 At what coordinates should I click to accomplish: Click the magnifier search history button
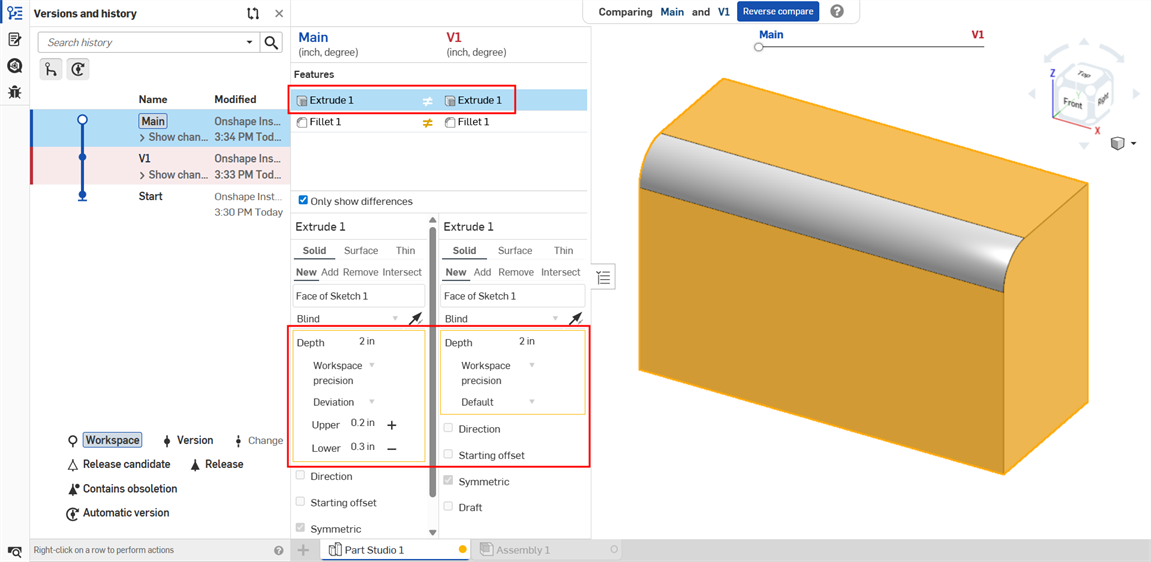(x=271, y=42)
